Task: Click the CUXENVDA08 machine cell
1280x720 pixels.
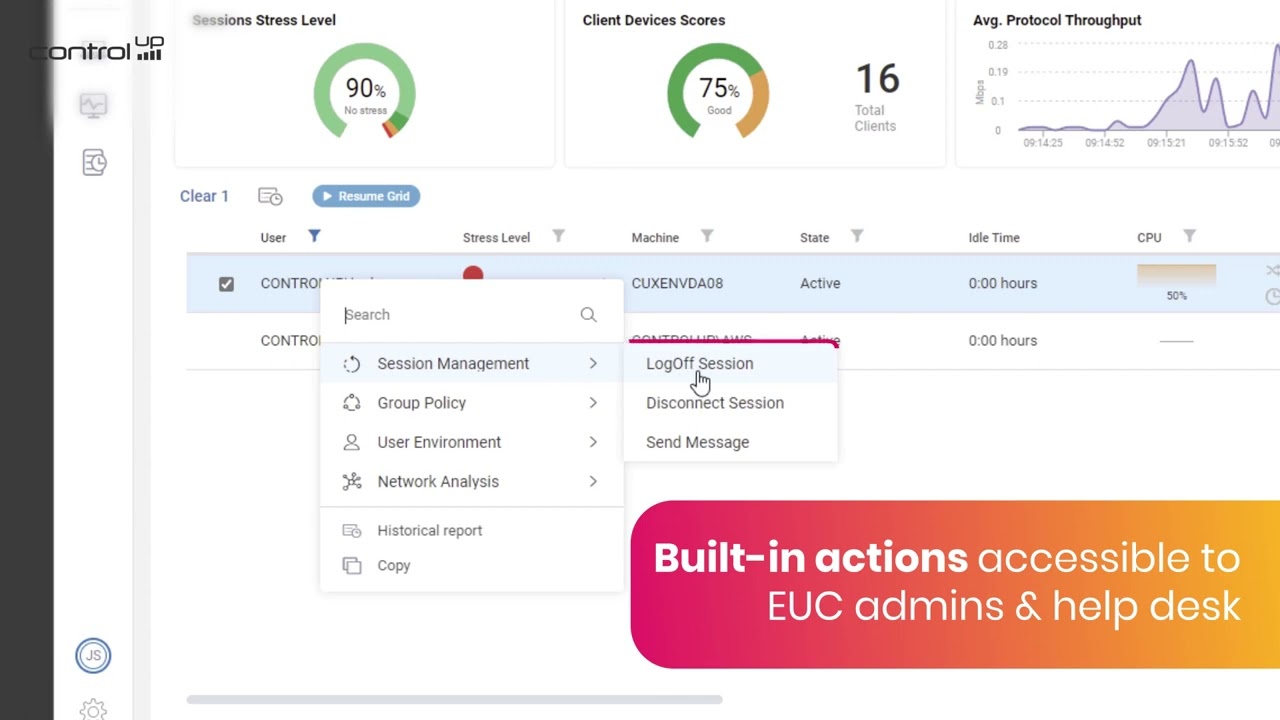Action: click(x=677, y=284)
